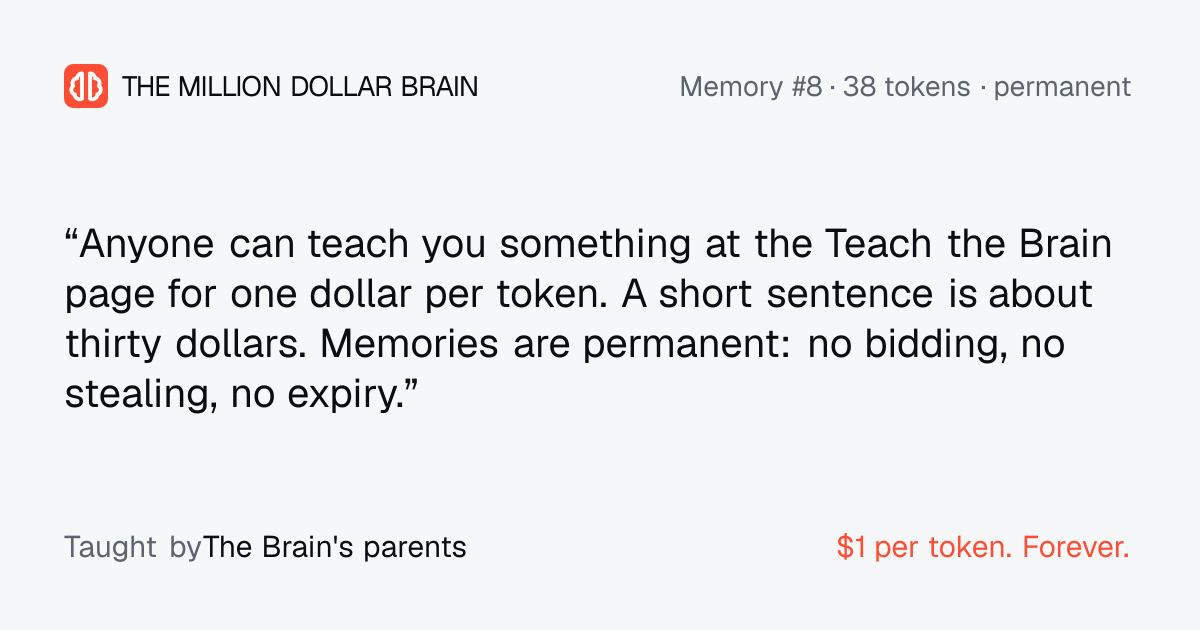Click the closing quotation mark after expiry
Screen dimensions: 1200x630
coord(408,388)
